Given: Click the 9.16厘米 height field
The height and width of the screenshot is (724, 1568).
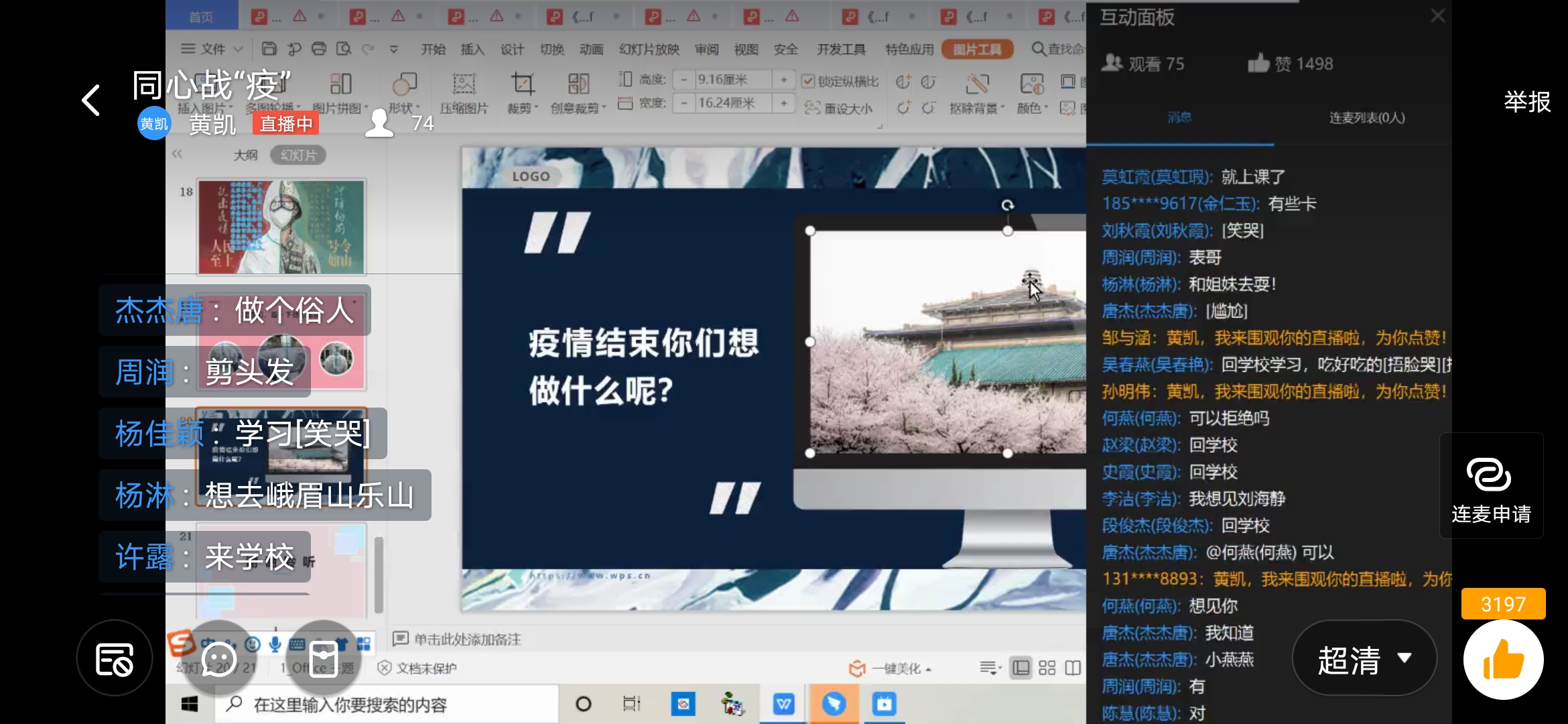Looking at the screenshot, I should click(733, 80).
